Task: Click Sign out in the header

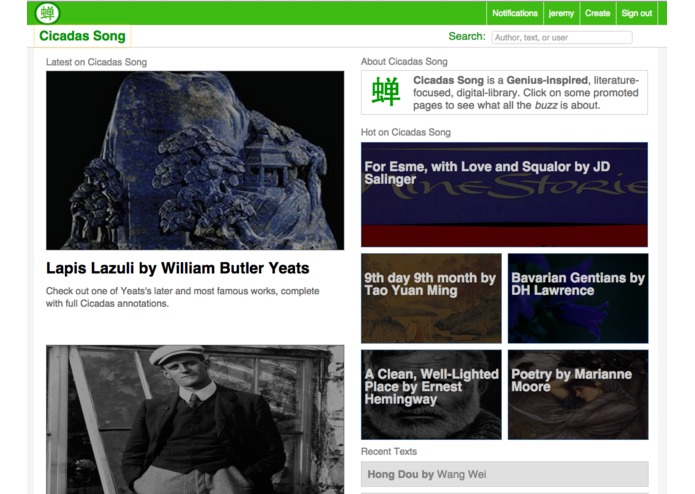Action: [636, 13]
